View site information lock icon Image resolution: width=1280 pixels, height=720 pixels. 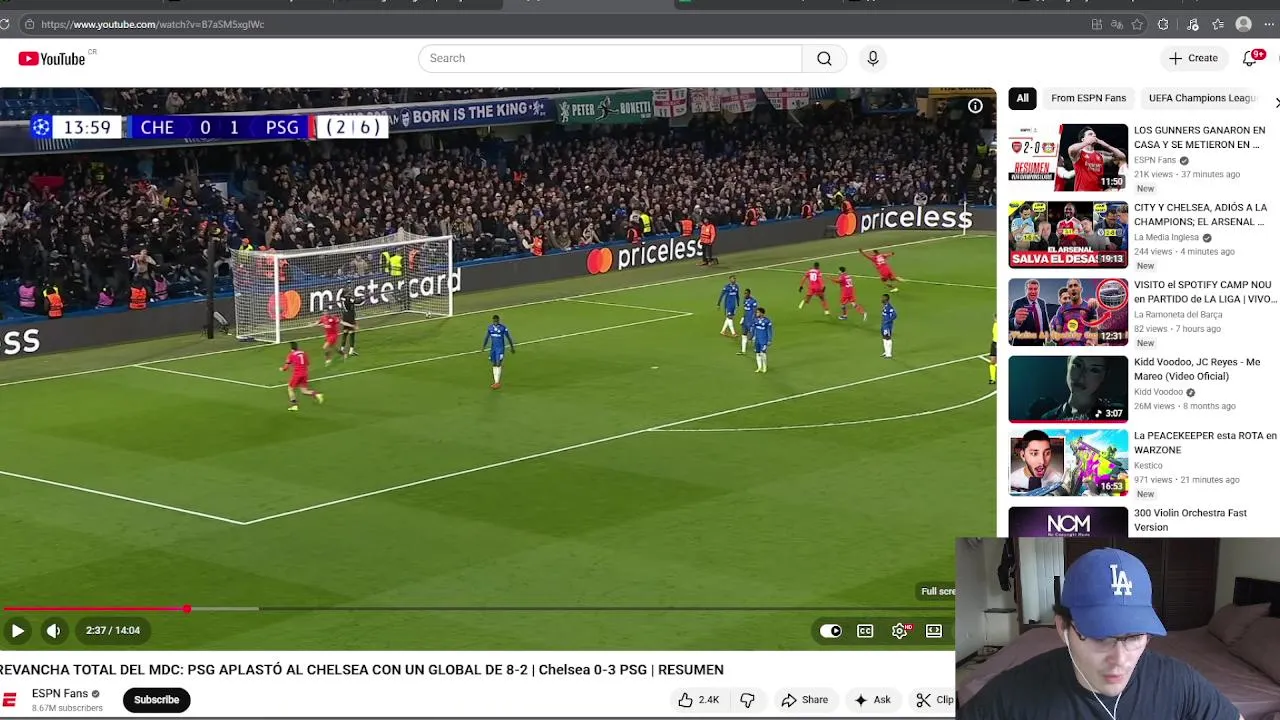[x=29, y=24]
